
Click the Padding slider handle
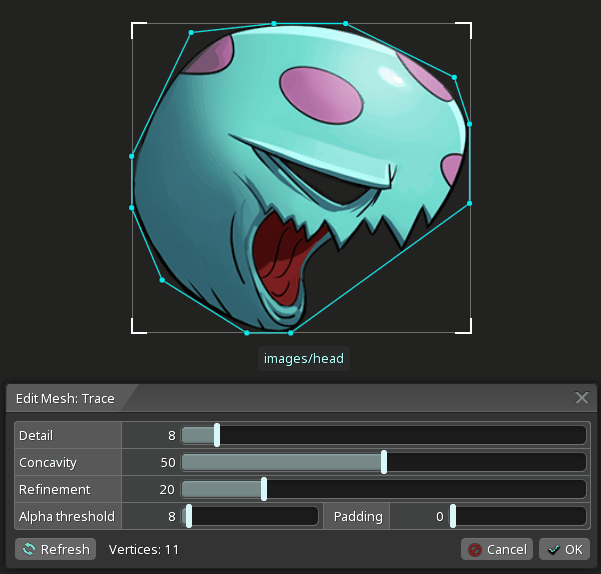[x=453, y=516]
